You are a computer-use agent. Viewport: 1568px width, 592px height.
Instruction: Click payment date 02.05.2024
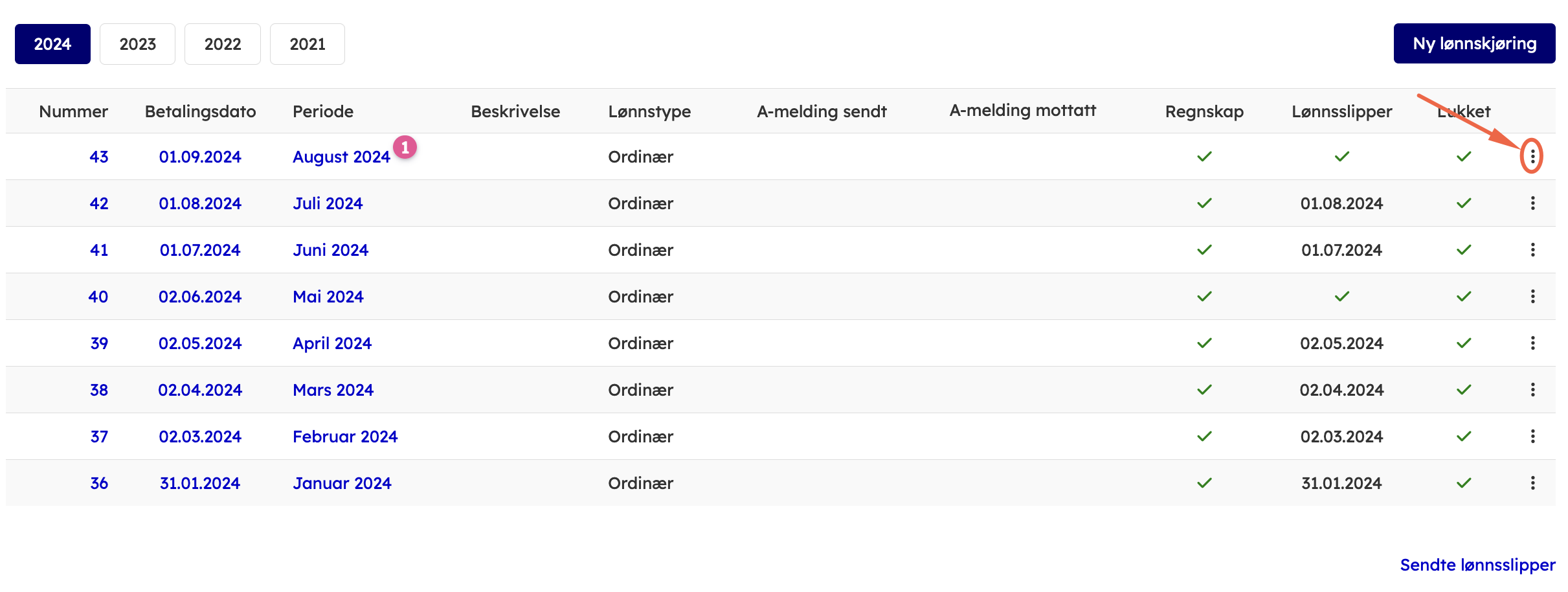[200, 343]
